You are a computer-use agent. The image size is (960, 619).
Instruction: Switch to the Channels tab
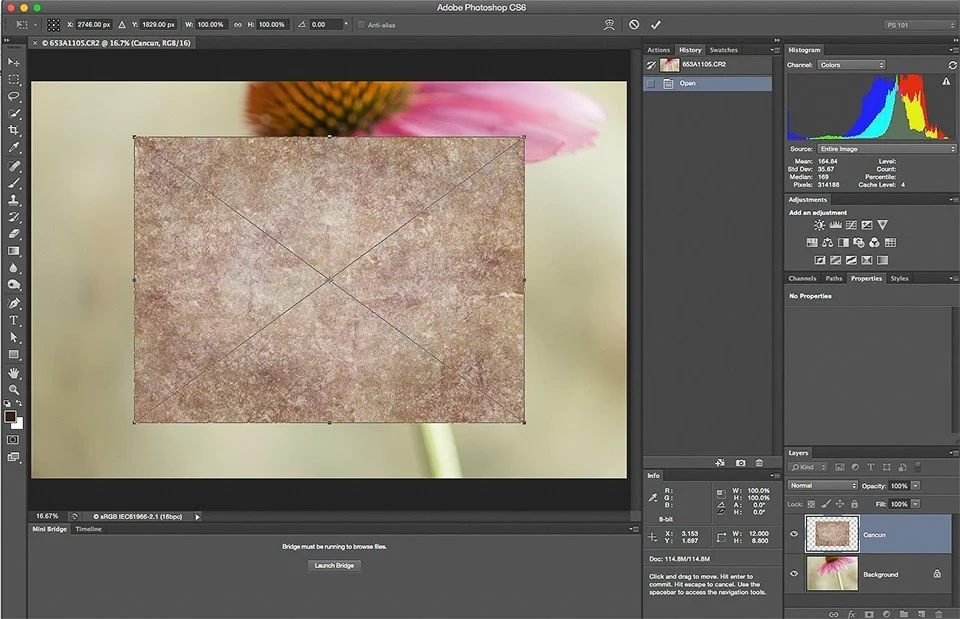click(x=802, y=278)
